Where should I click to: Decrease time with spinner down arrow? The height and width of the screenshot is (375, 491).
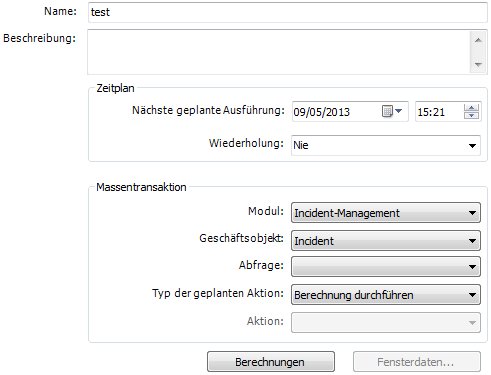click(471, 115)
